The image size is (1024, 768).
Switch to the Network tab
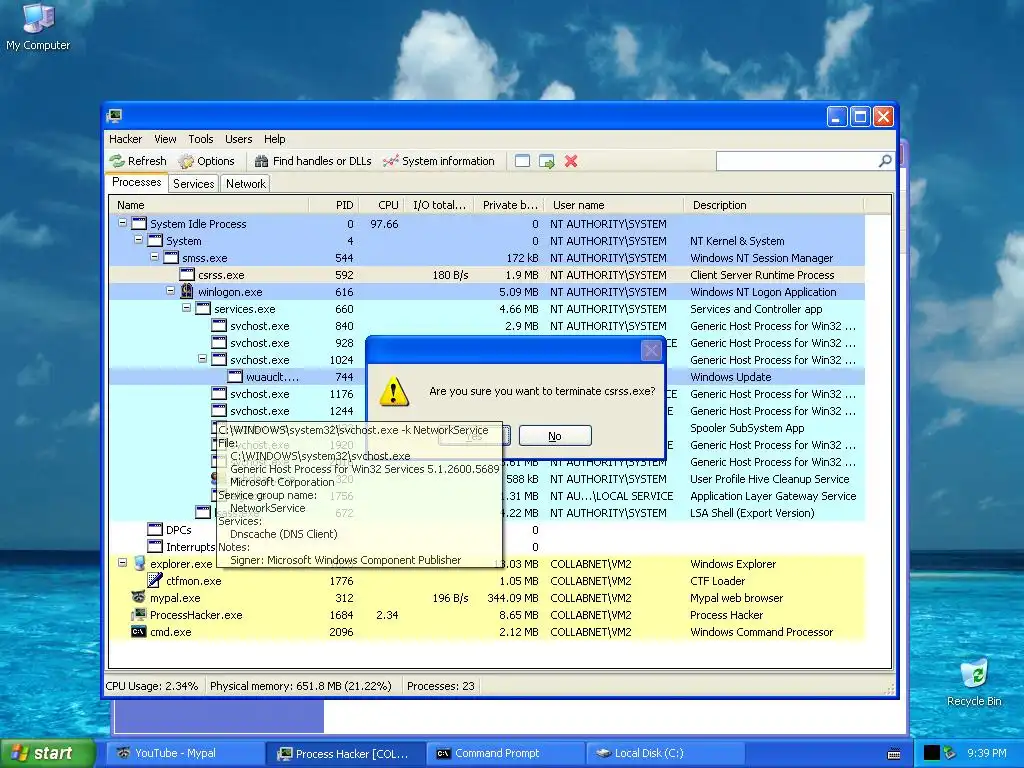(x=246, y=184)
